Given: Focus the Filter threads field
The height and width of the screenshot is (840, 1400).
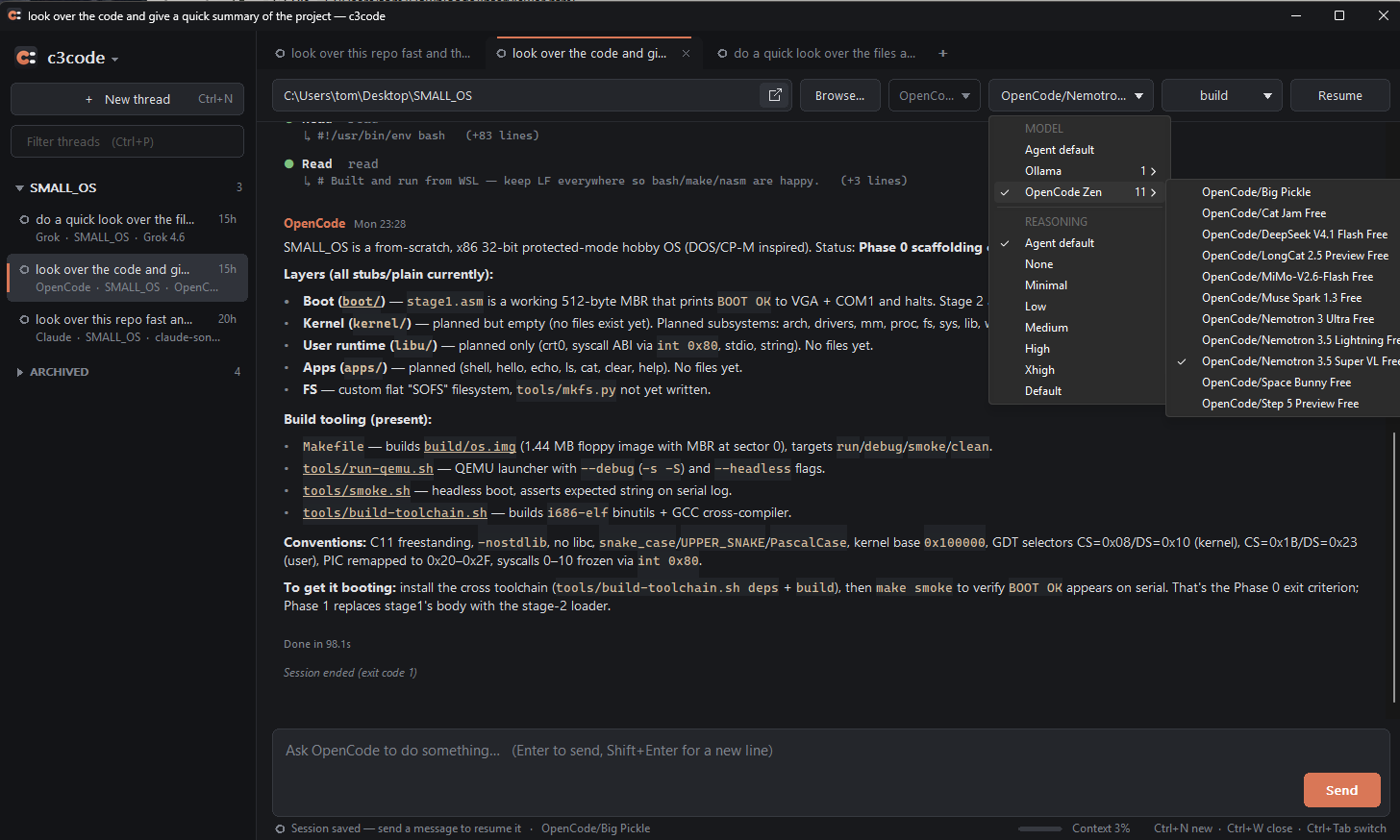Looking at the screenshot, I should 127,141.
